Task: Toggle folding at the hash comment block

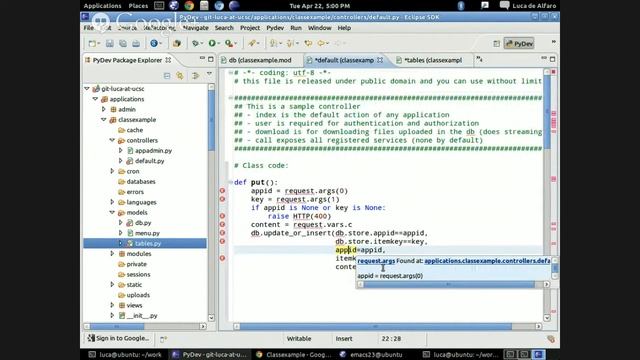Action: click(231, 98)
